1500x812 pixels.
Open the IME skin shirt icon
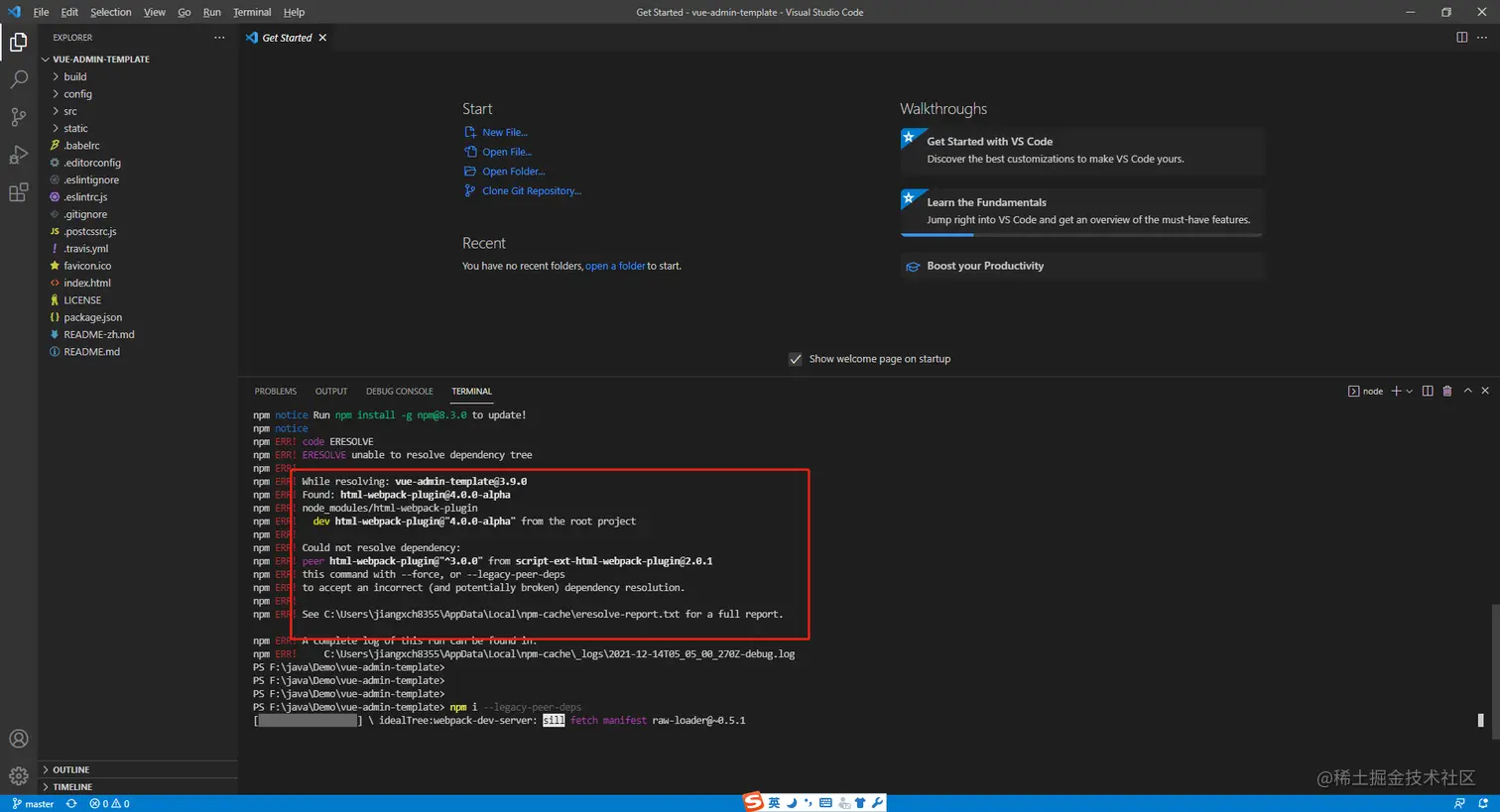tap(860, 803)
